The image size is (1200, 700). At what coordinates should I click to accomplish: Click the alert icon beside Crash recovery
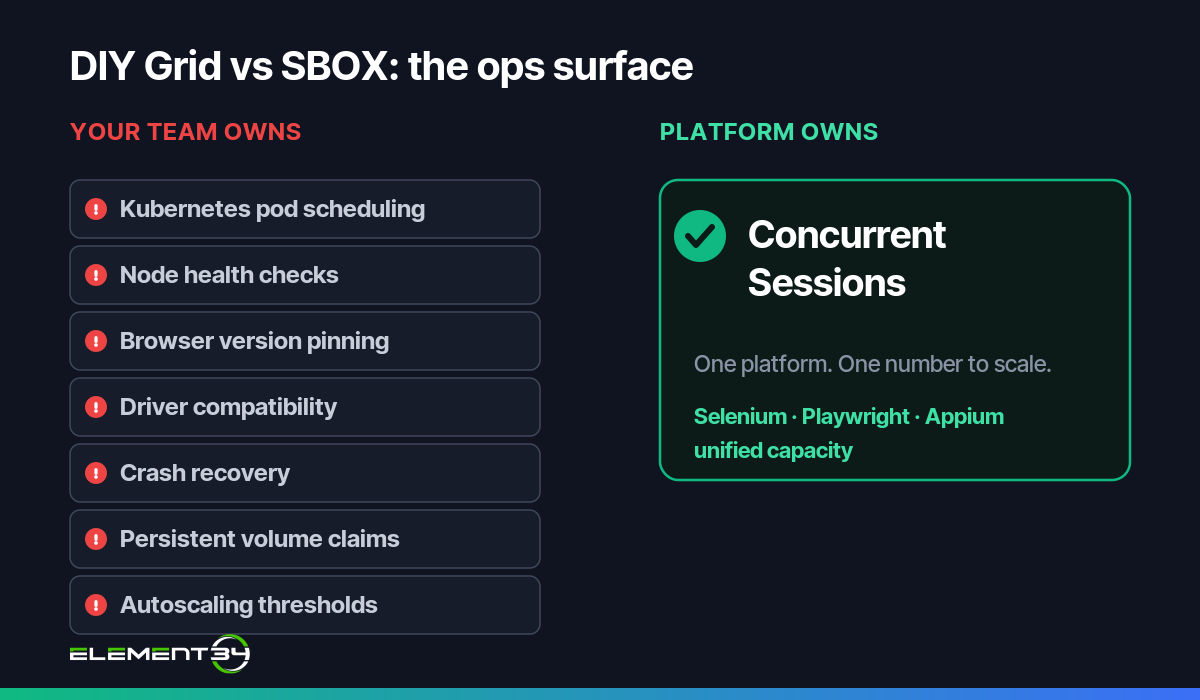pyautogui.click(x=96, y=473)
